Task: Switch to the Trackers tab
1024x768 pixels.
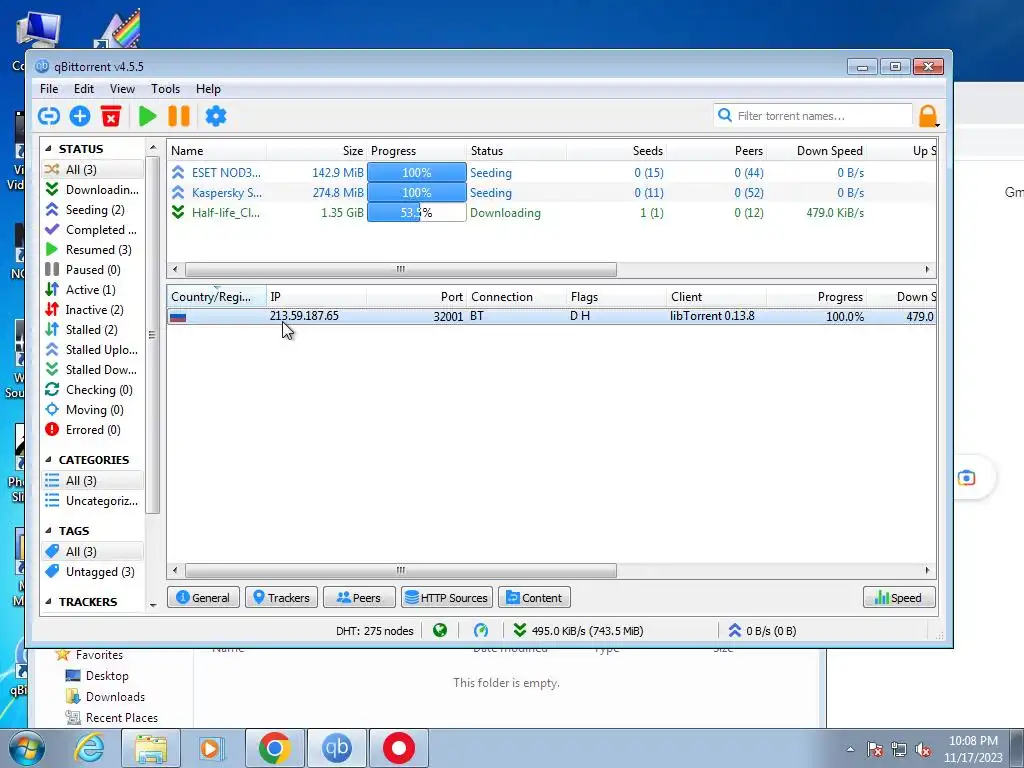Action: (x=281, y=598)
